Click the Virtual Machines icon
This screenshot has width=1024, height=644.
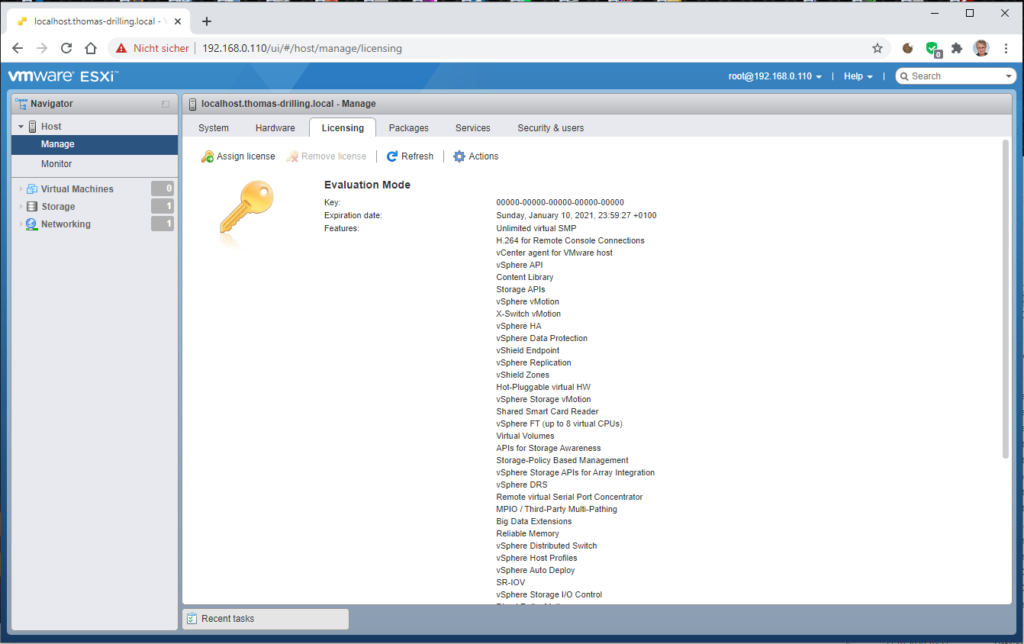click(31, 189)
